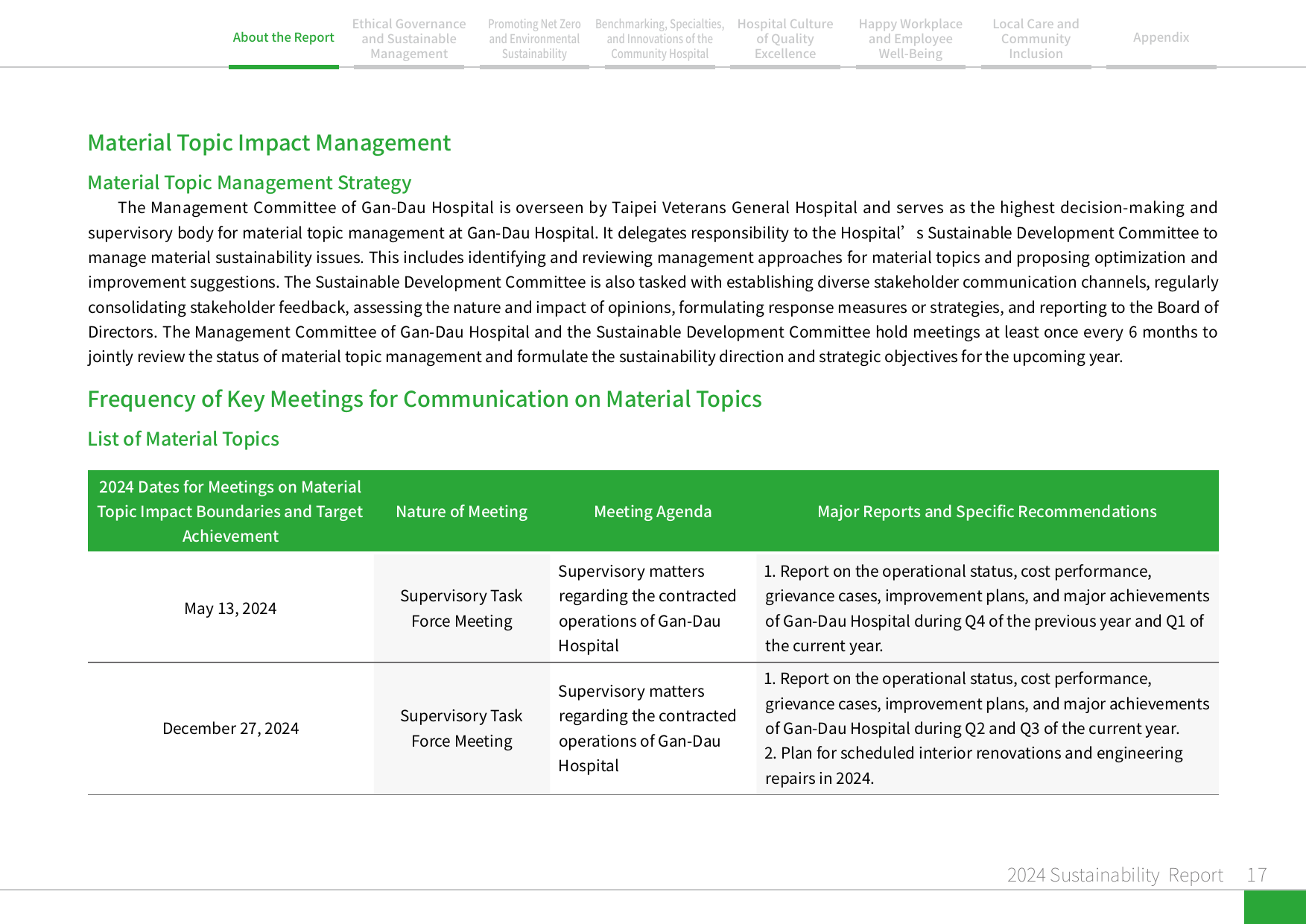Select the May 13, 2024 date cell
1306x924 pixels.
coord(230,608)
